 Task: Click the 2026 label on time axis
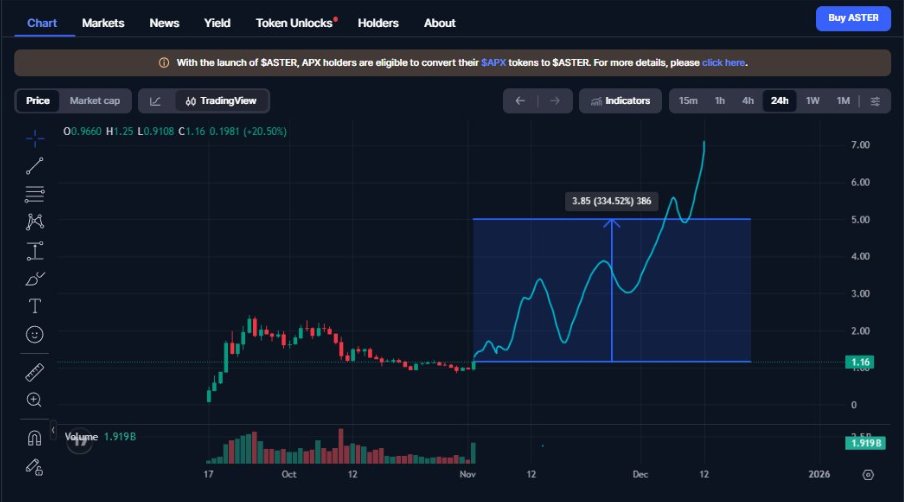(x=819, y=474)
